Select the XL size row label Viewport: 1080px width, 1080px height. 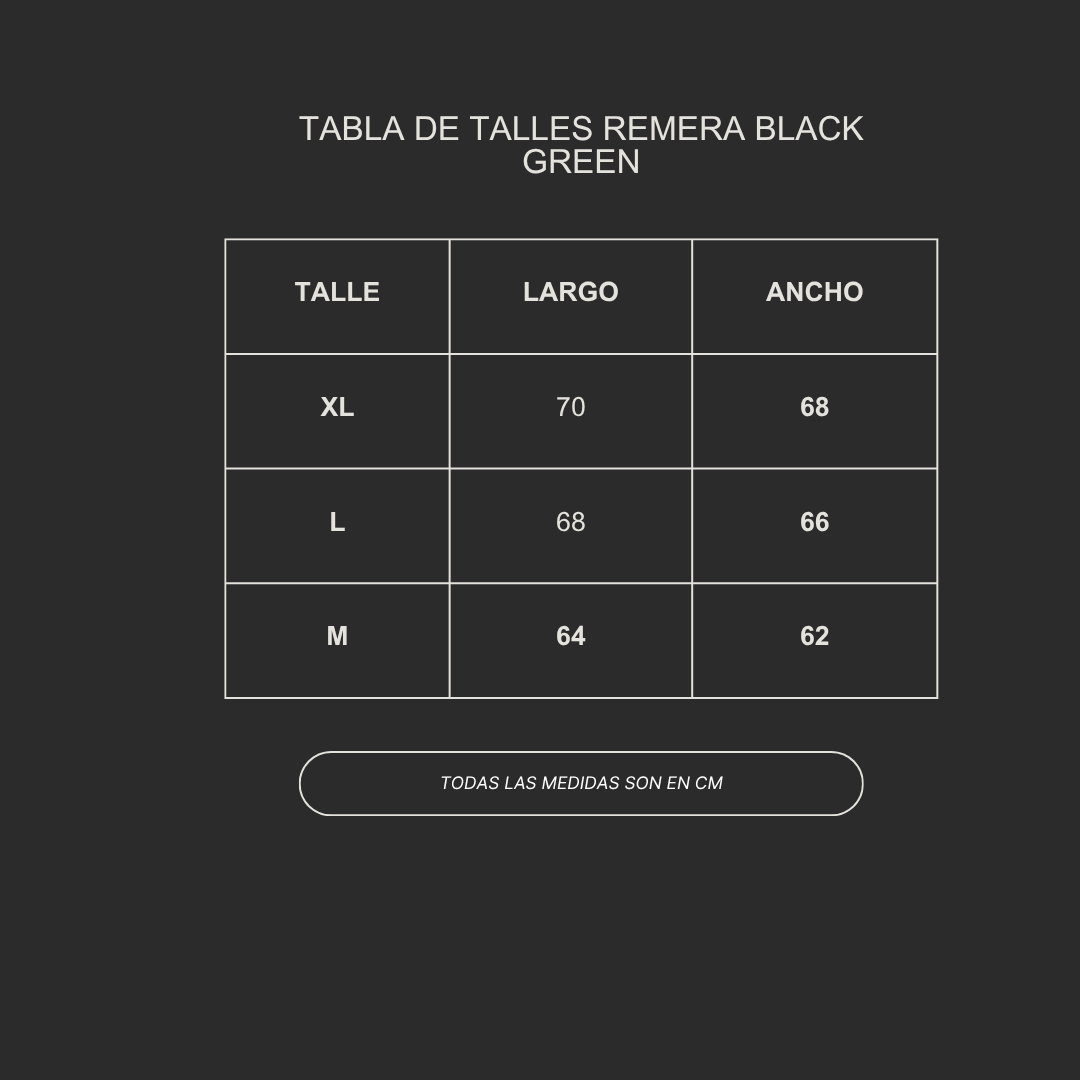[x=337, y=407]
